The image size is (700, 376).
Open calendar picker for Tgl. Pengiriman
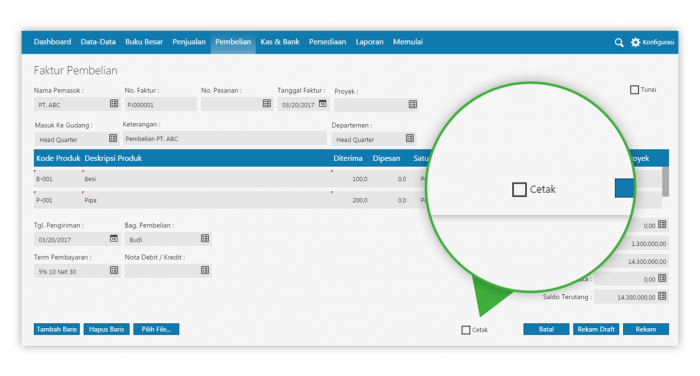pos(114,238)
